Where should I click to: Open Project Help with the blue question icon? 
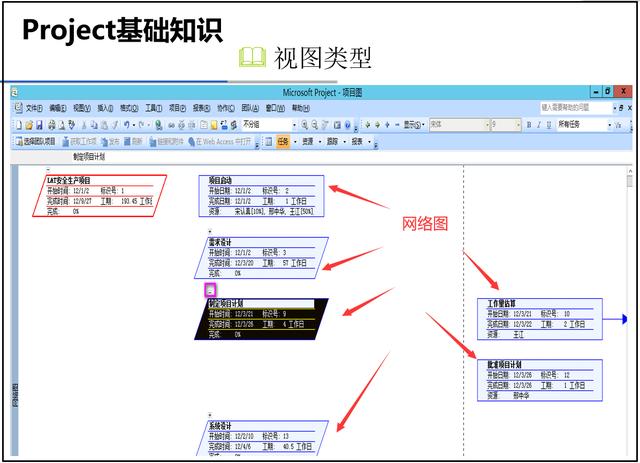(x=348, y=125)
